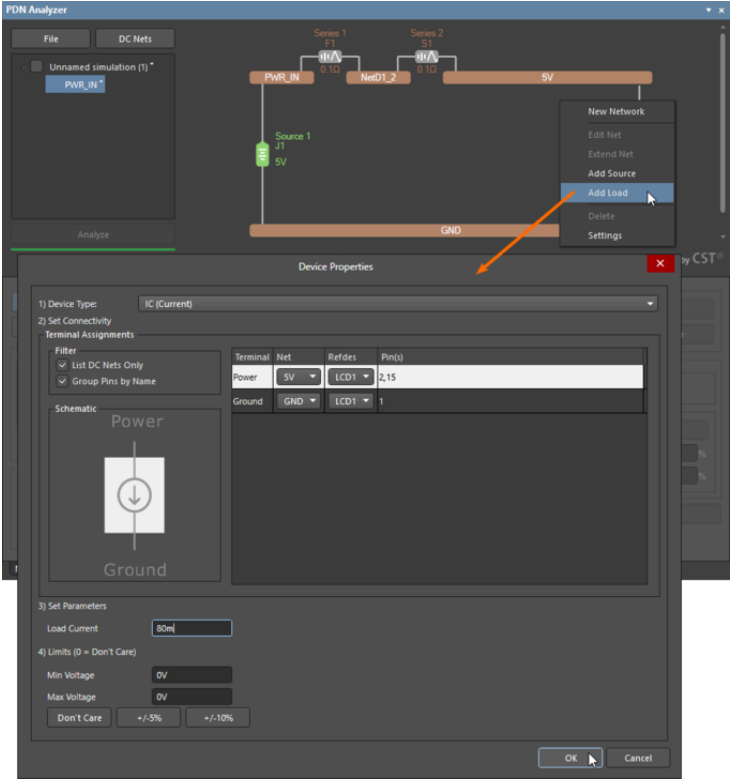Click the Series 2 label
Viewport: 731px width, 779px height.
426,33
